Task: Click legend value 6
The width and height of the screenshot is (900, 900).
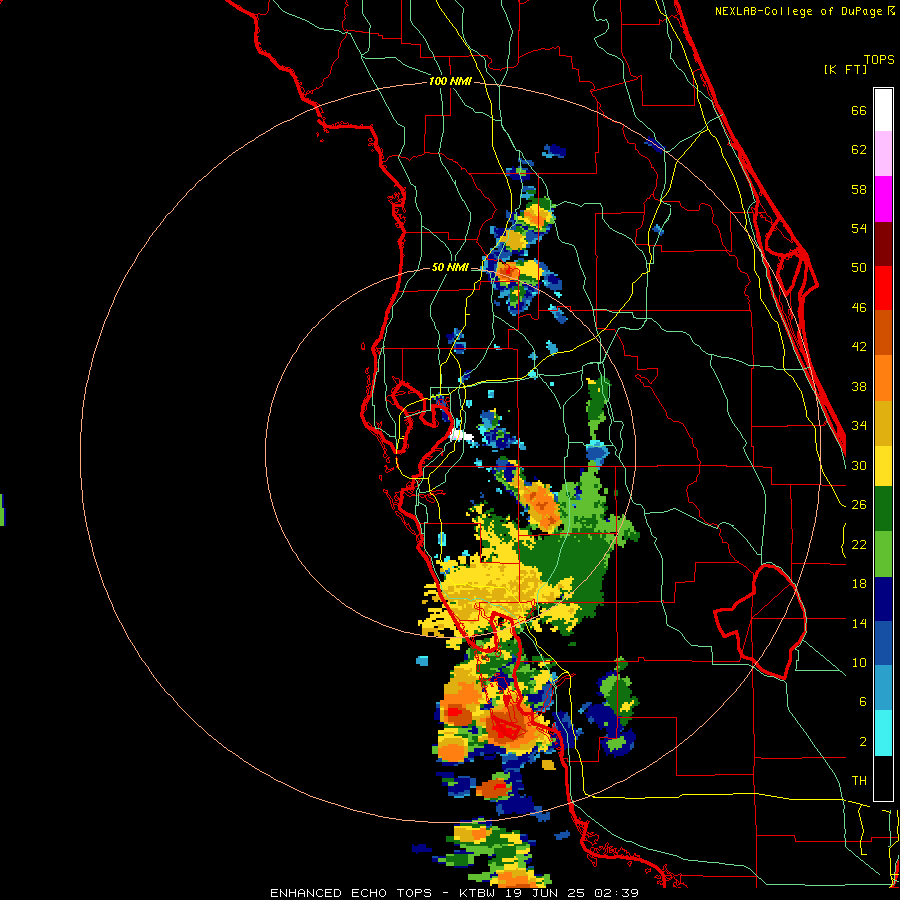Action: (x=863, y=702)
